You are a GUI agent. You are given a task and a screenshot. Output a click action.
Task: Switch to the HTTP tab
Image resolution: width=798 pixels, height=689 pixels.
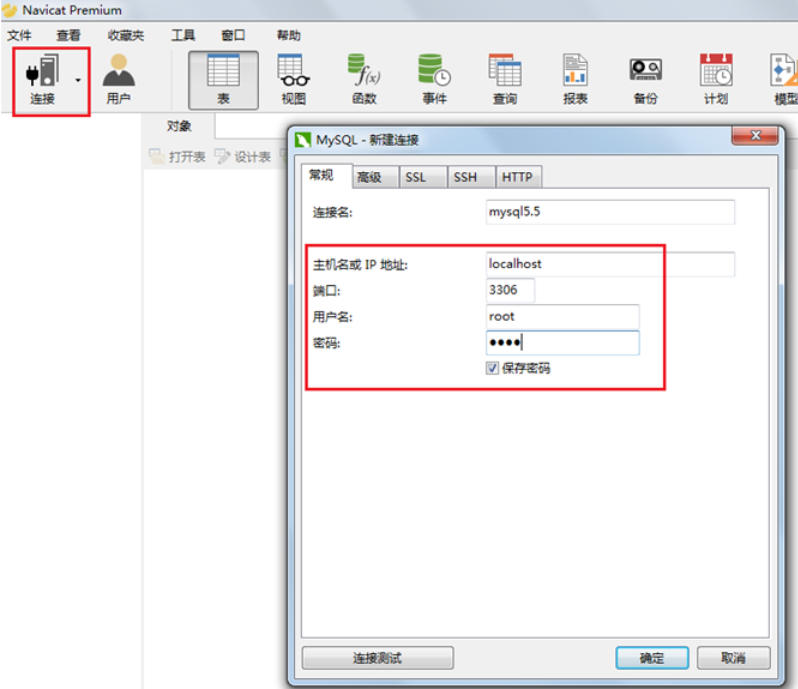click(518, 177)
